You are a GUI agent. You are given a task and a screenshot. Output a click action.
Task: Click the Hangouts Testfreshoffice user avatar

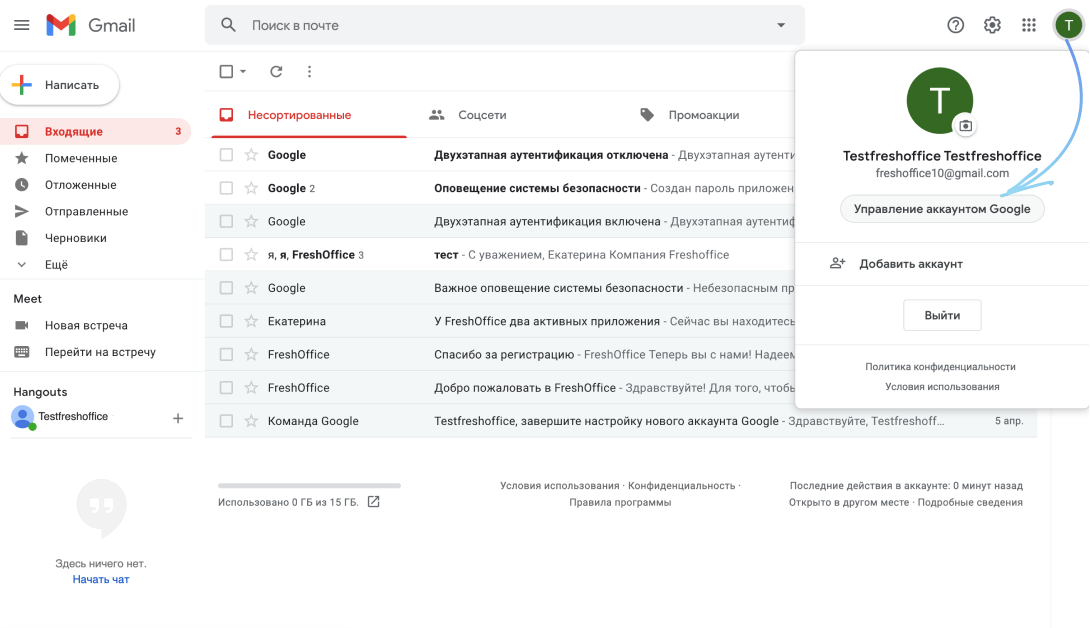point(23,417)
